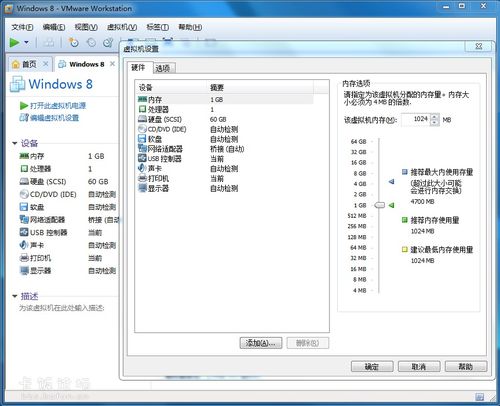
Task: Click 60 GB summary in dialog list
Action: point(218,119)
